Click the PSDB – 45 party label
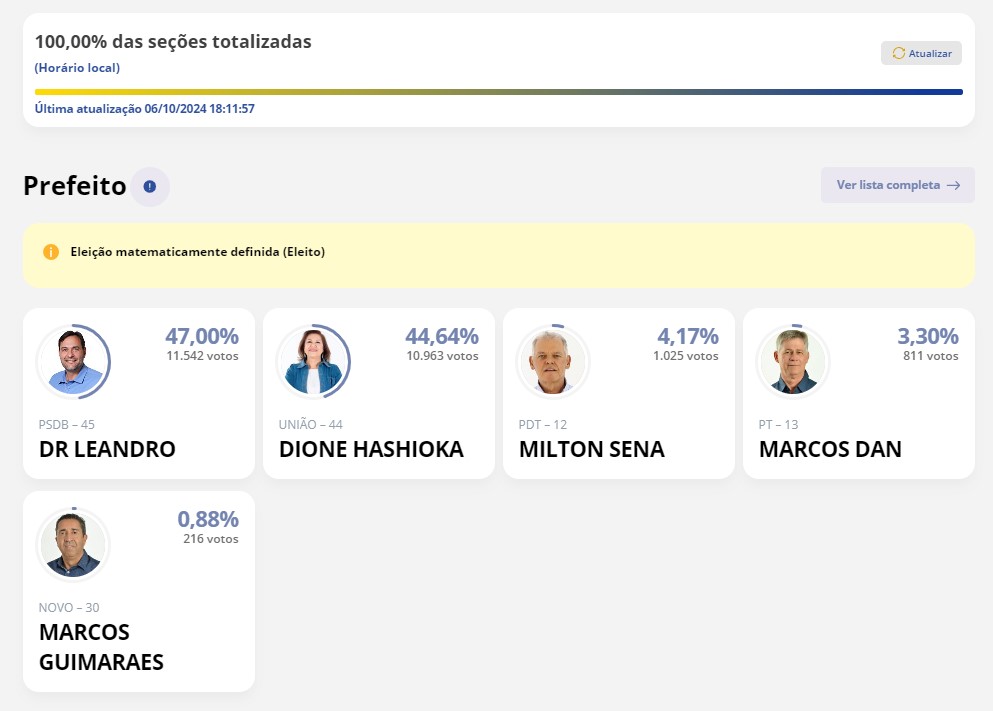The height and width of the screenshot is (711, 993). coord(66,424)
